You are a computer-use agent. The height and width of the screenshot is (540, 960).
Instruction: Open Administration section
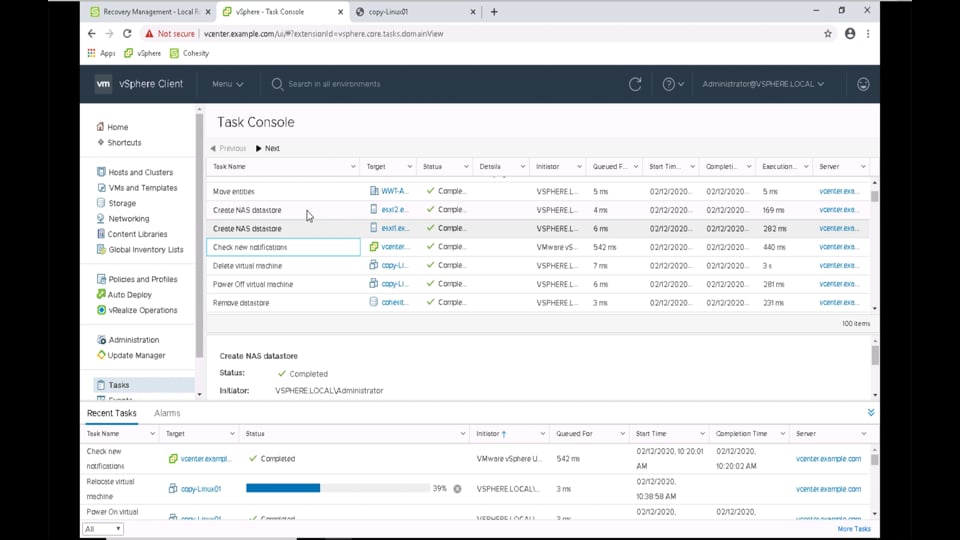pyautogui.click(x=128, y=340)
